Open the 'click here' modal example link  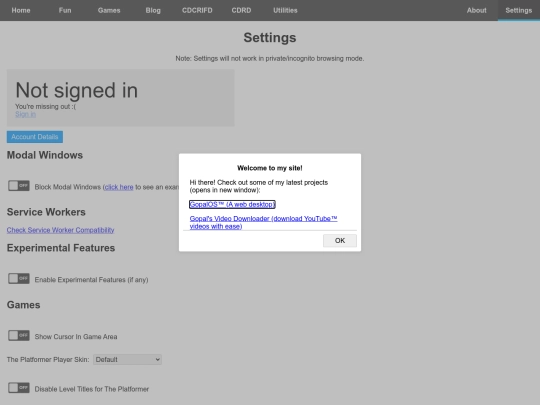tap(119, 187)
